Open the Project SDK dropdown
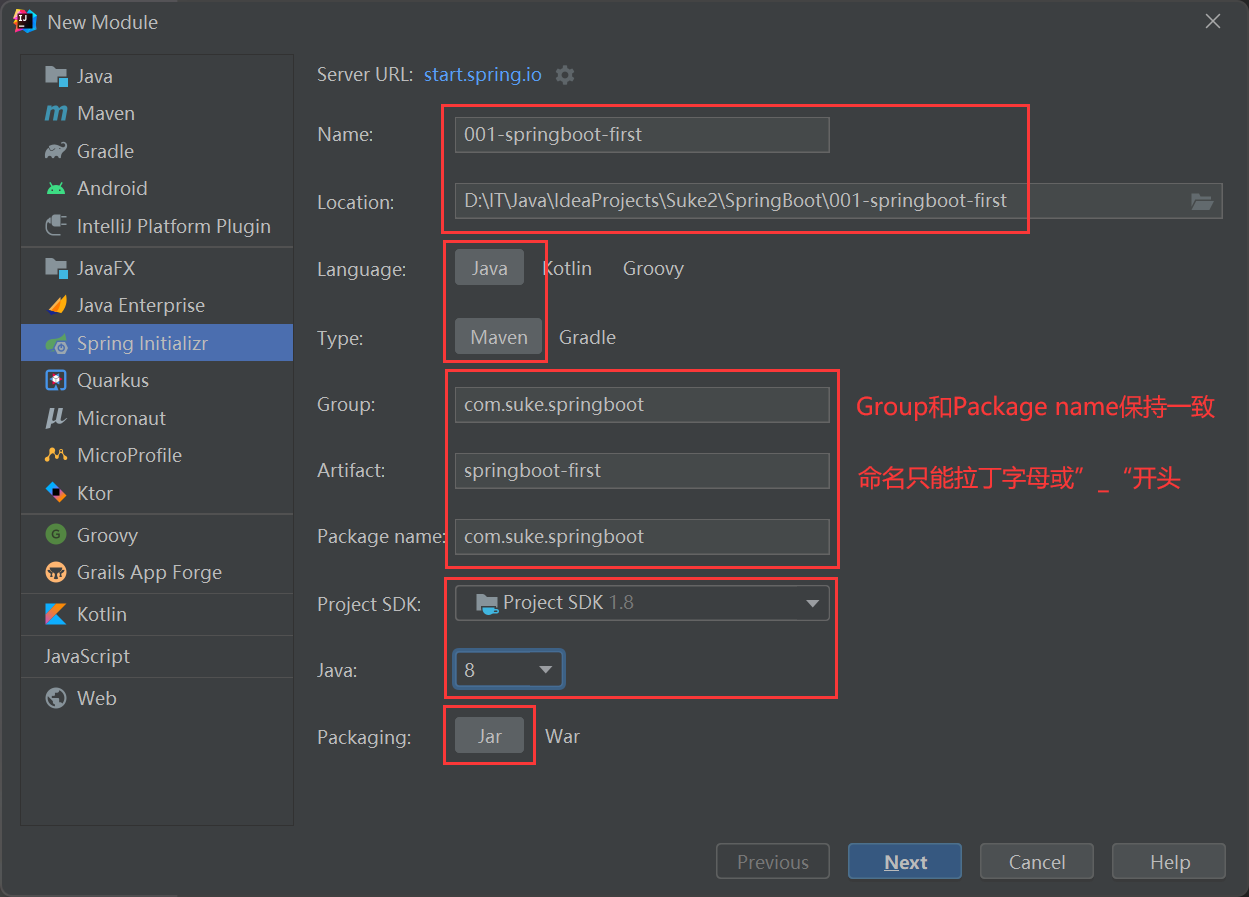 click(811, 602)
